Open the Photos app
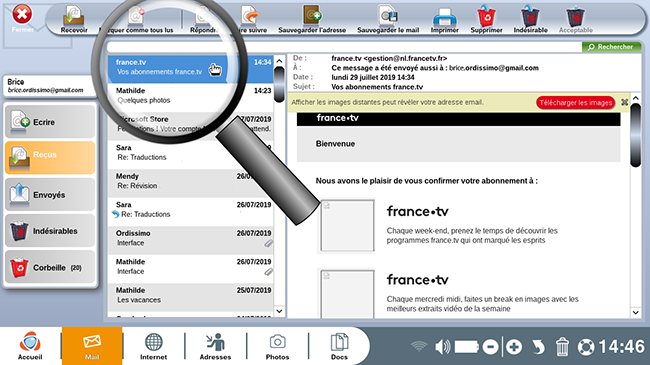650x365 pixels. [277, 346]
